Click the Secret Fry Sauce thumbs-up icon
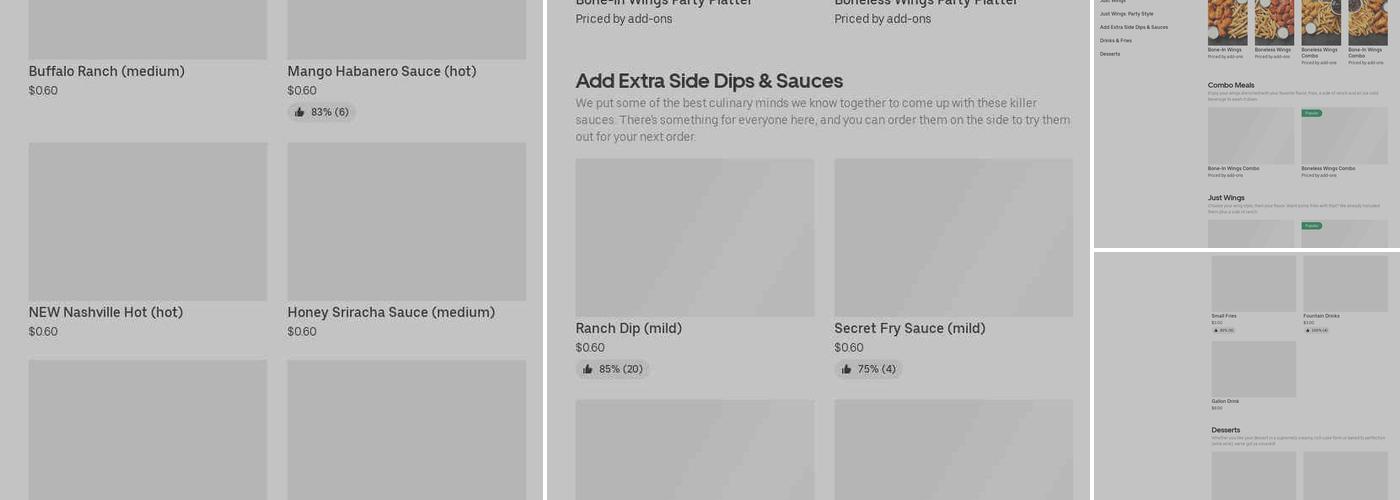Viewport: 1400px width, 500px height. point(847,369)
